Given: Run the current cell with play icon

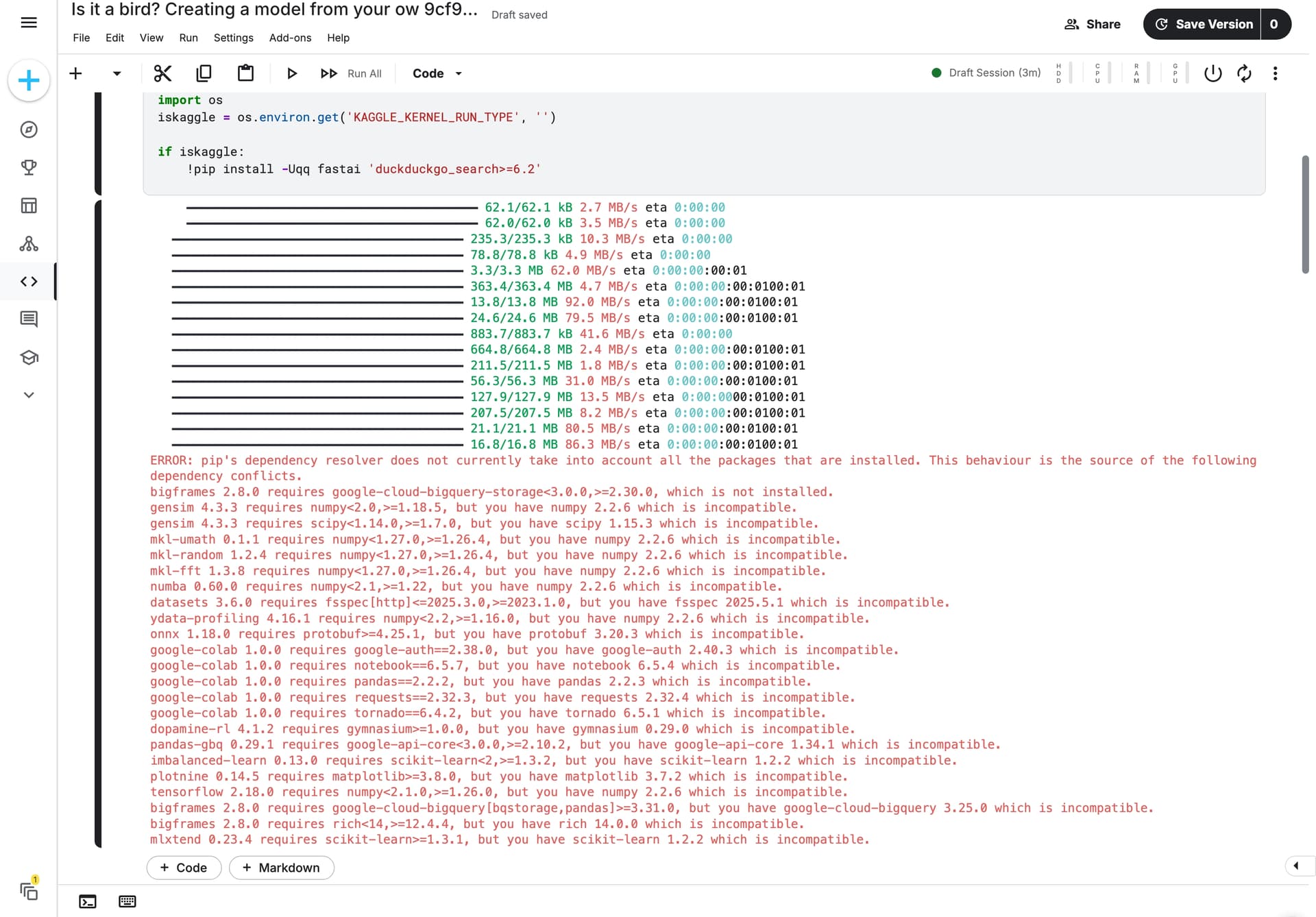Looking at the screenshot, I should coord(291,73).
